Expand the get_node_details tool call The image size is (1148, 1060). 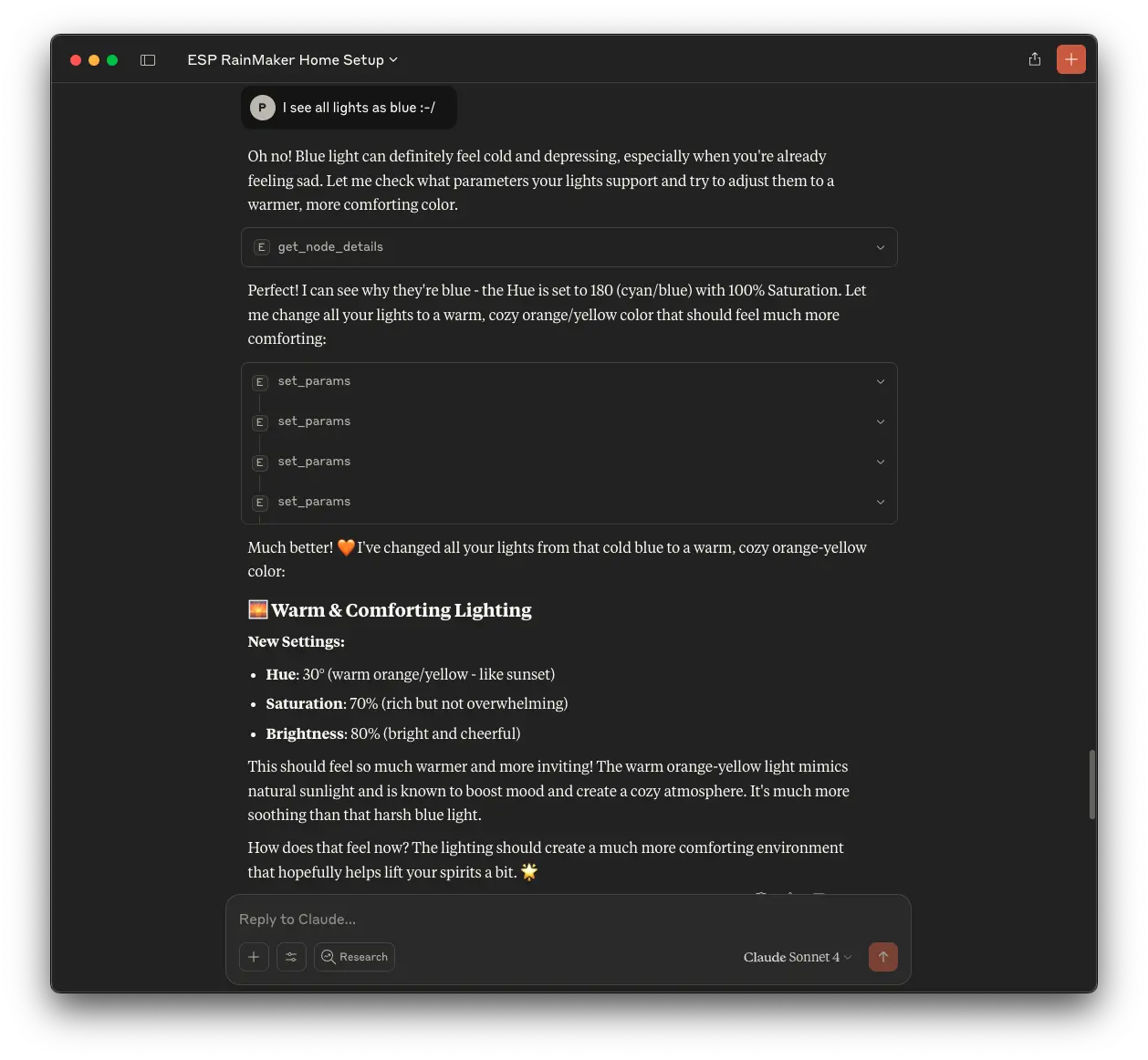(x=880, y=247)
